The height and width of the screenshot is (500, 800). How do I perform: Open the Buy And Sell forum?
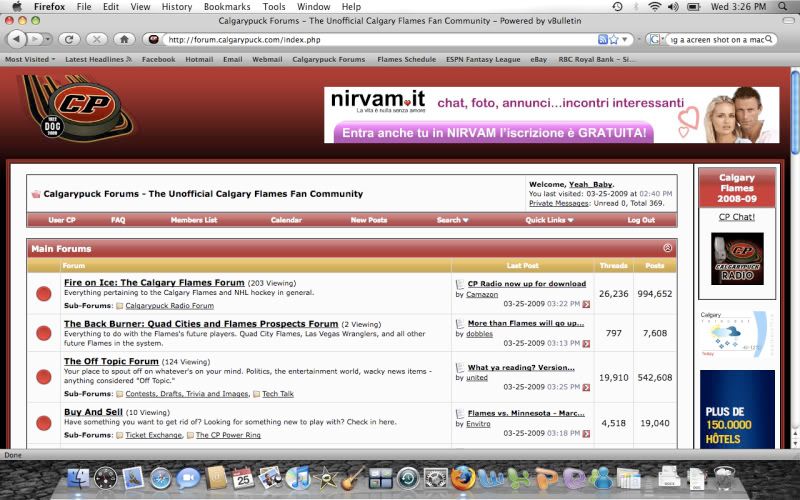(93, 411)
